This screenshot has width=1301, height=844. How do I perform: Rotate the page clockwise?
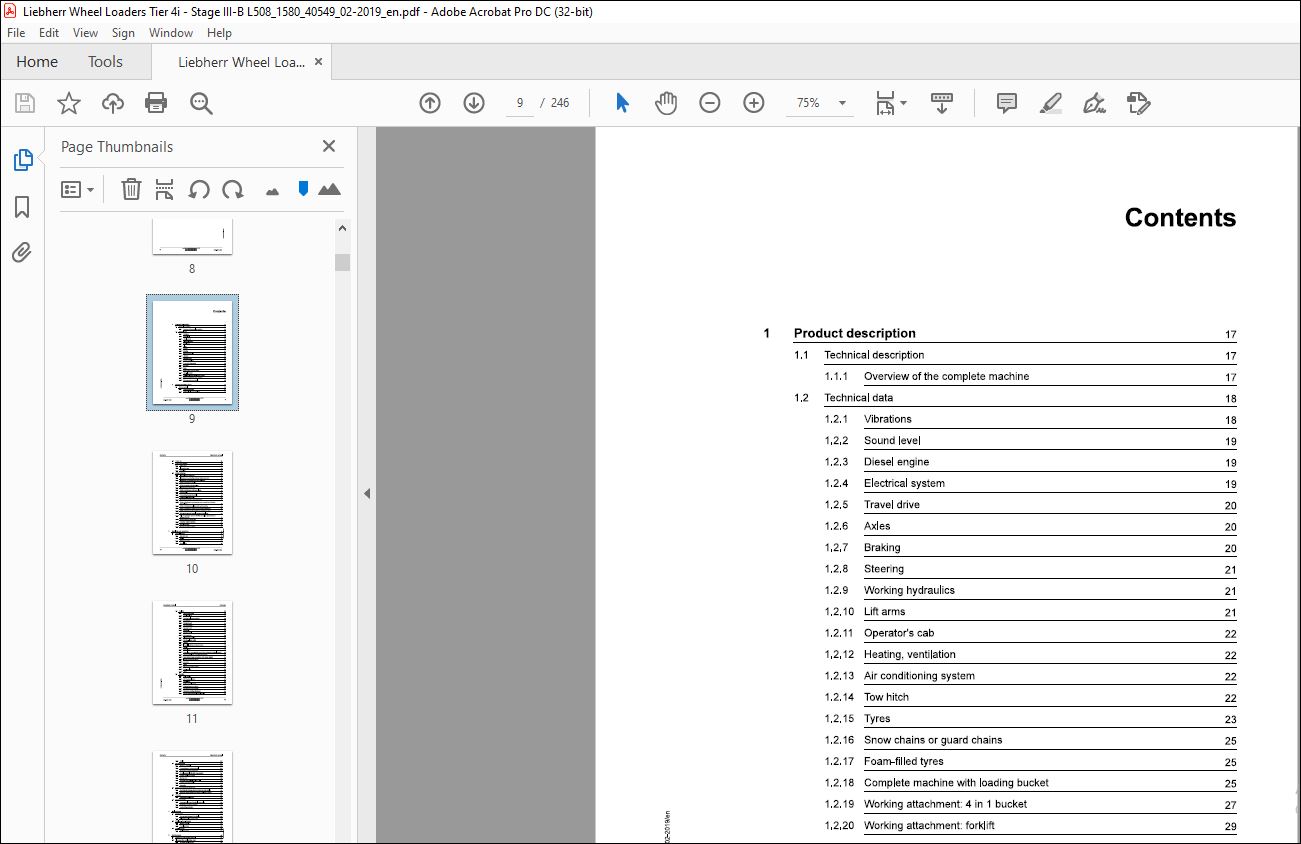233,189
